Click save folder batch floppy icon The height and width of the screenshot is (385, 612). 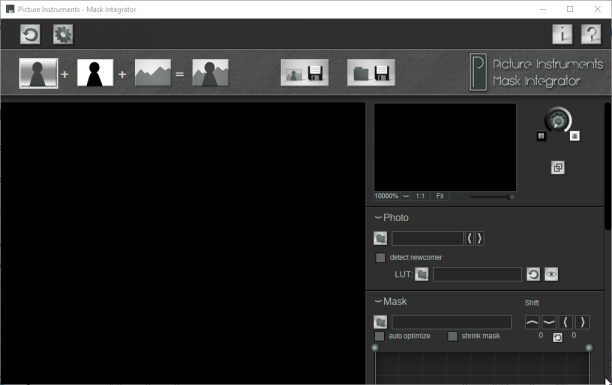371,73
